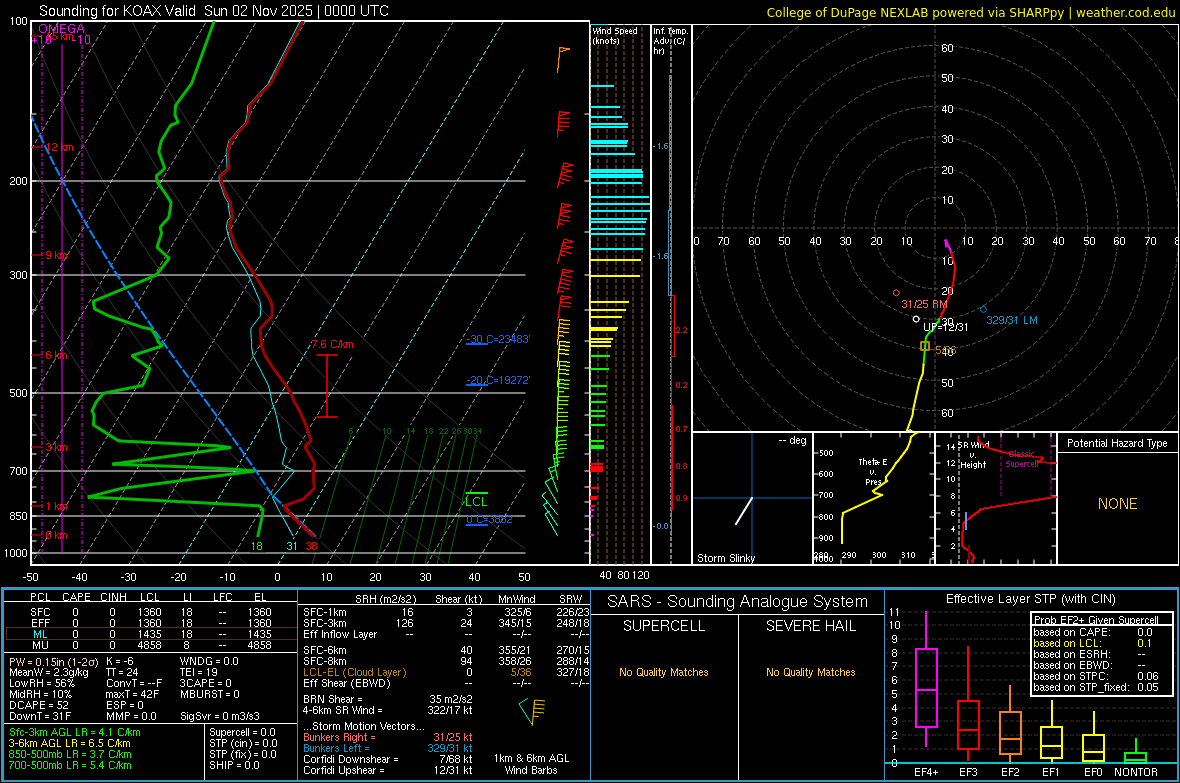Click the SFC-1km shear row
Viewport: 1180px width, 783px height.
point(446,612)
